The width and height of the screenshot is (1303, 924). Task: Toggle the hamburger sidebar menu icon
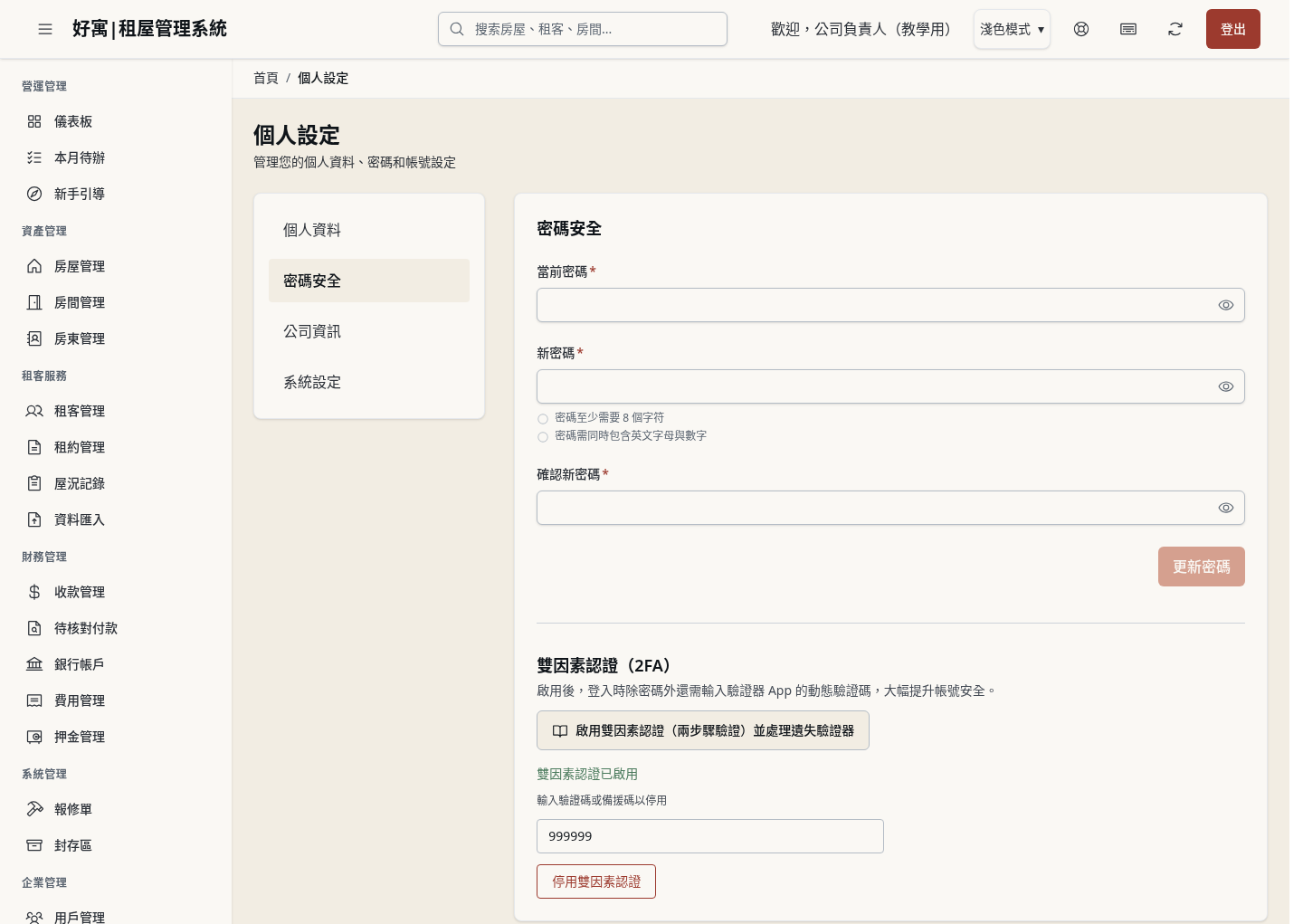point(45,29)
